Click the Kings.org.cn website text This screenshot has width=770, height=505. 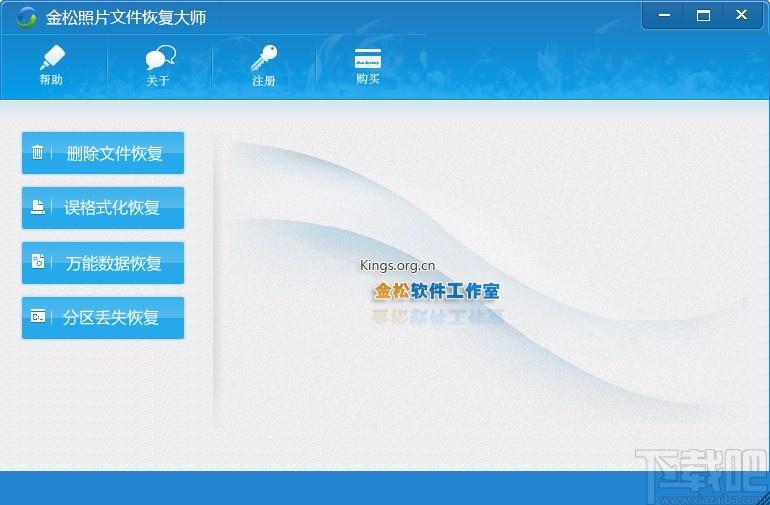pyautogui.click(x=397, y=266)
